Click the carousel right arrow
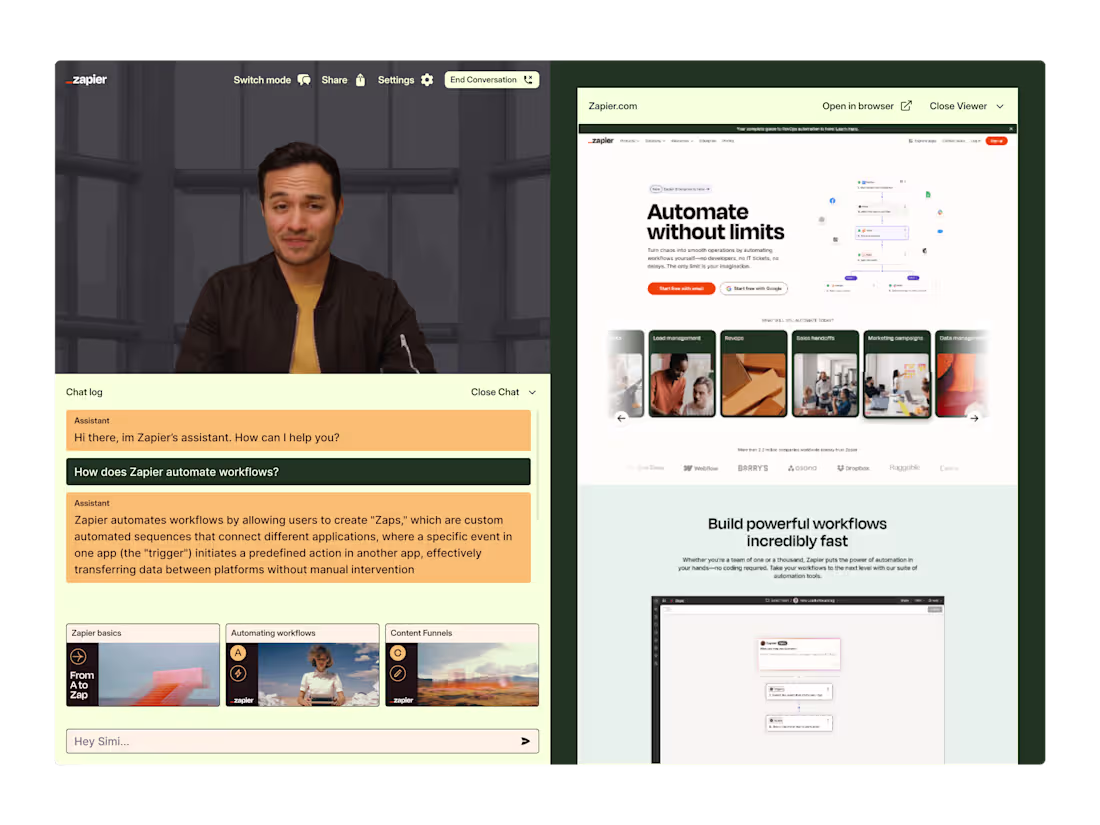 [x=974, y=418]
